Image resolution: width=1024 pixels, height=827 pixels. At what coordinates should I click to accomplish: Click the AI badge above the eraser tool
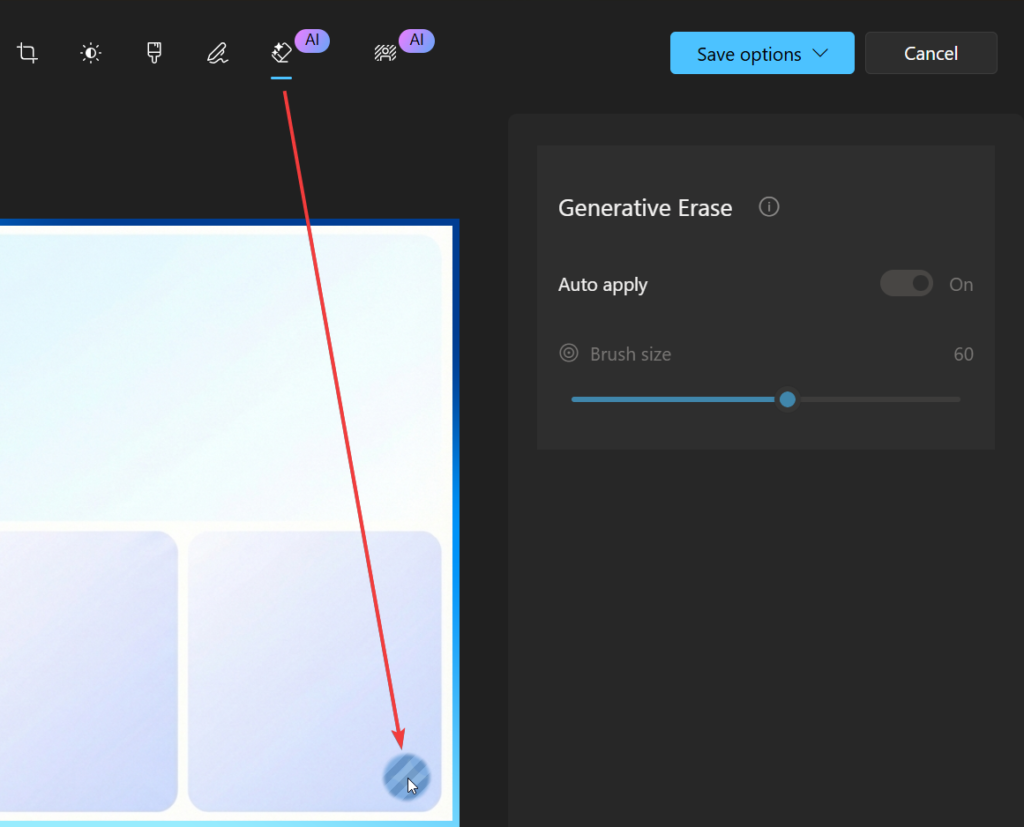tap(312, 40)
